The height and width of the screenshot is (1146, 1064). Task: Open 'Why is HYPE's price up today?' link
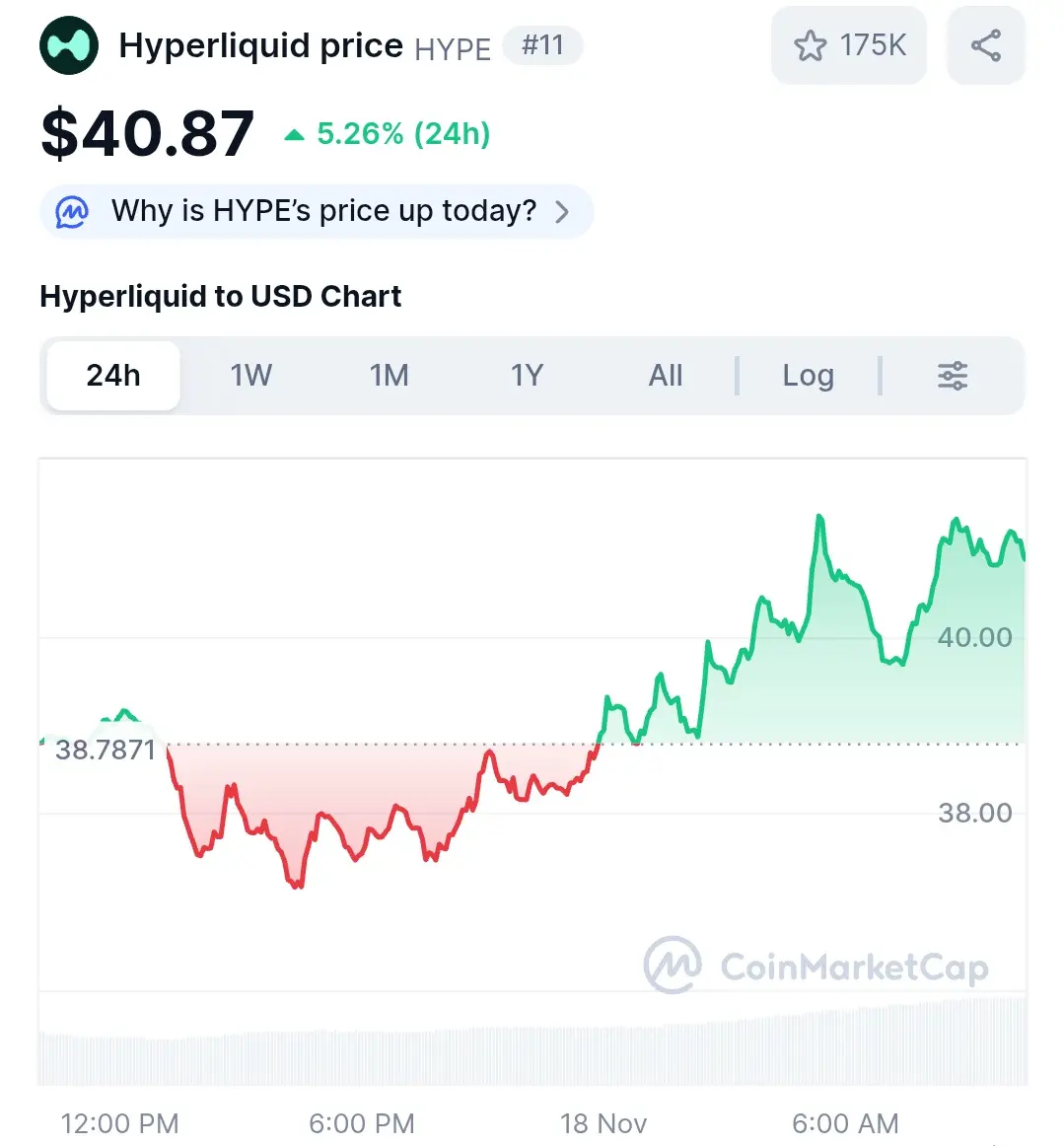pyautogui.click(x=323, y=211)
